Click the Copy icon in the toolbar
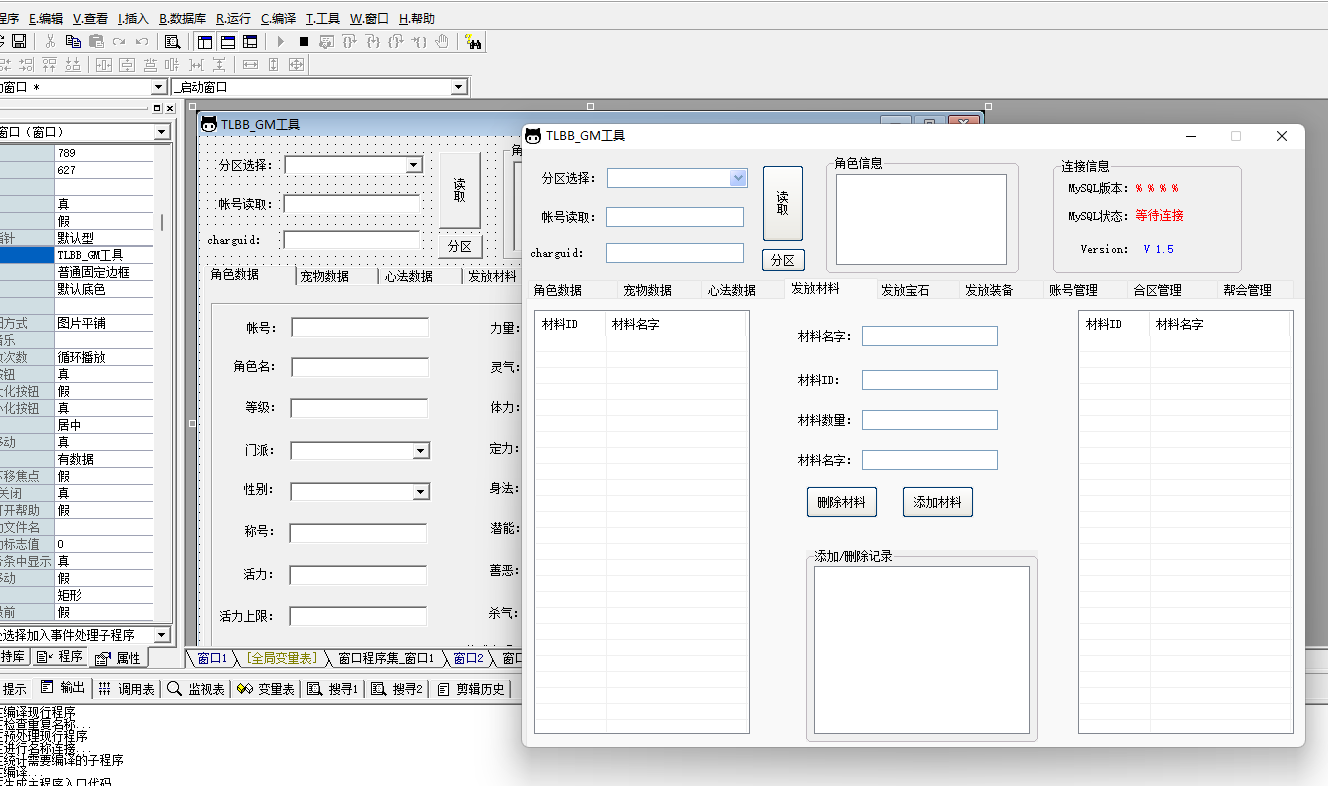 (73, 41)
